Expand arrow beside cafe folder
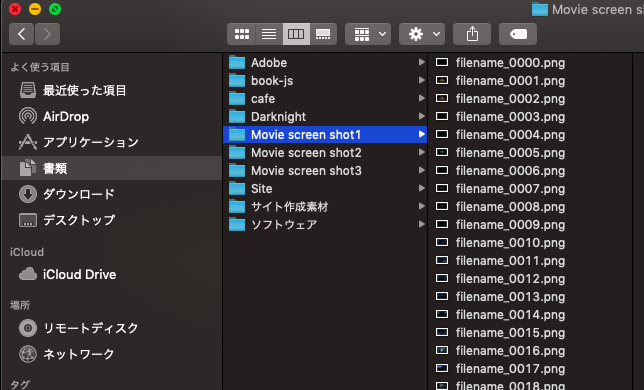 (421, 98)
